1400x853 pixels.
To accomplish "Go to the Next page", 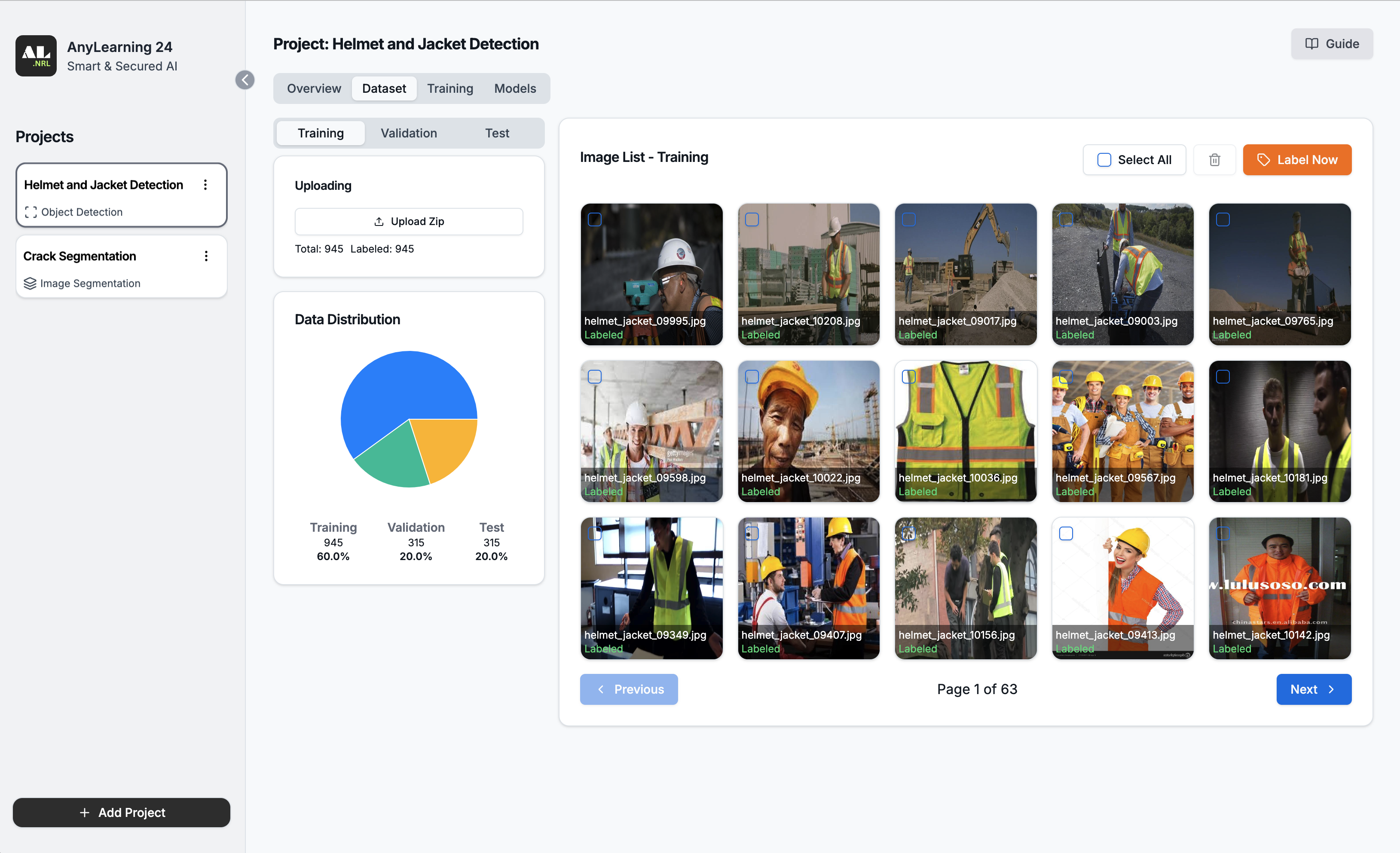I will [x=1313, y=689].
